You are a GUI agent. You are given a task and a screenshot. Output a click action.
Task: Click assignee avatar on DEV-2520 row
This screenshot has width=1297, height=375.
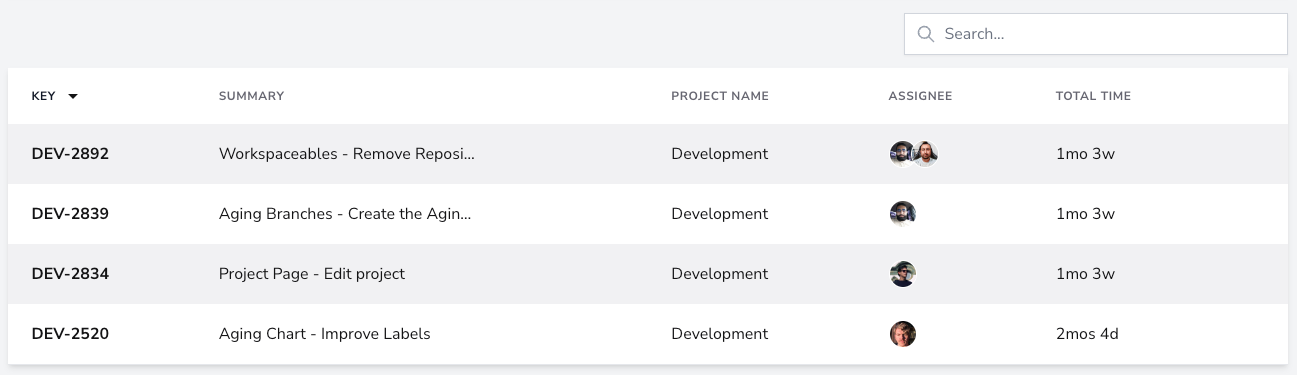pos(903,334)
